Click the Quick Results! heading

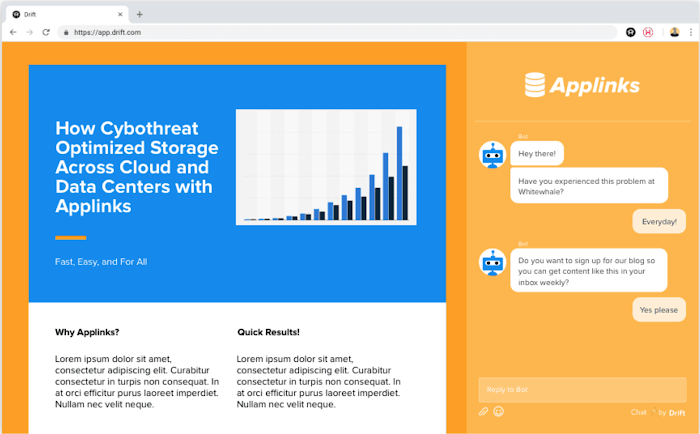[268, 332]
